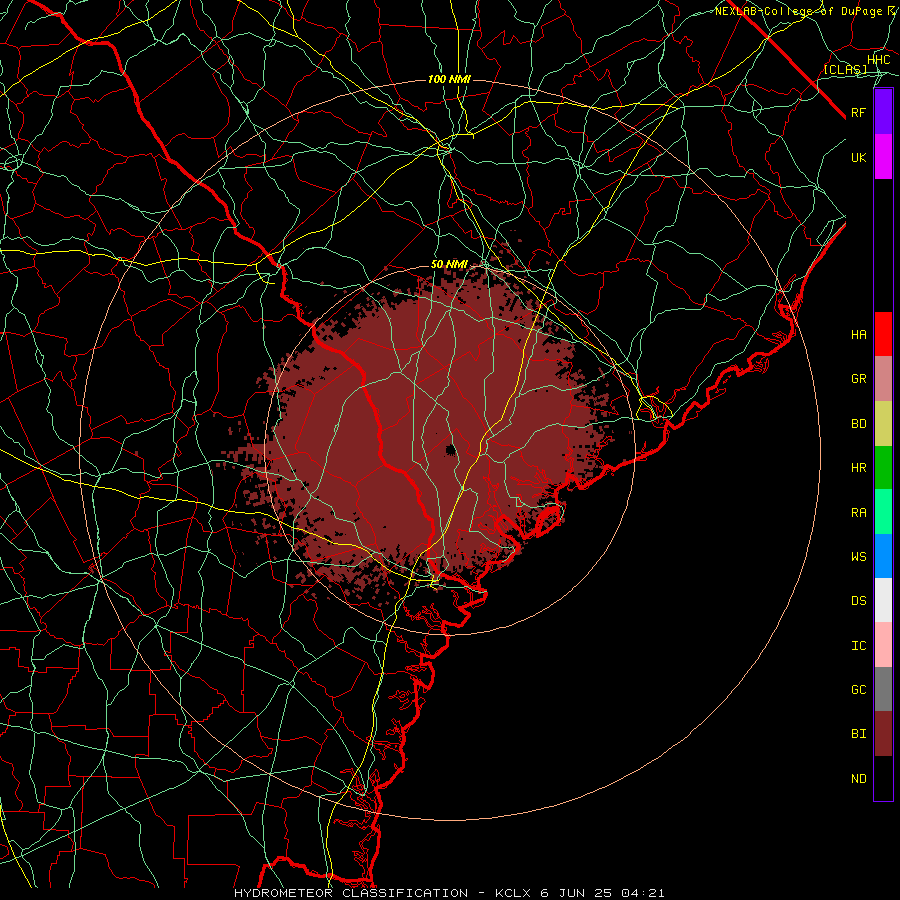Click the UK legend label
Viewport: 900px width, 900px height.
click(858, 157)
